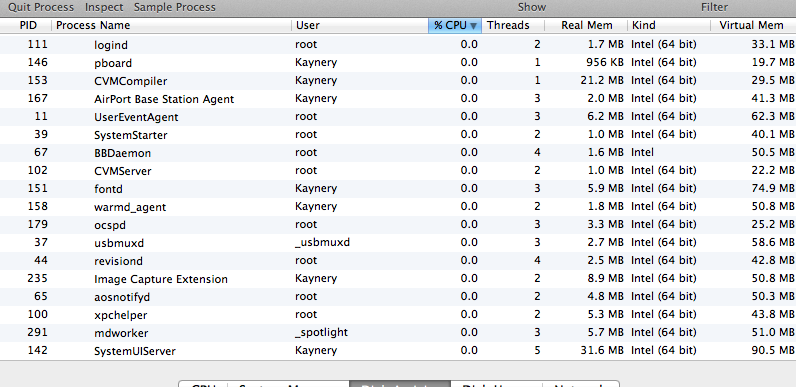Viewport: 796px width, 387px height.
Task: Click the _usbmuxd user cell
Action: click(322, 242)
